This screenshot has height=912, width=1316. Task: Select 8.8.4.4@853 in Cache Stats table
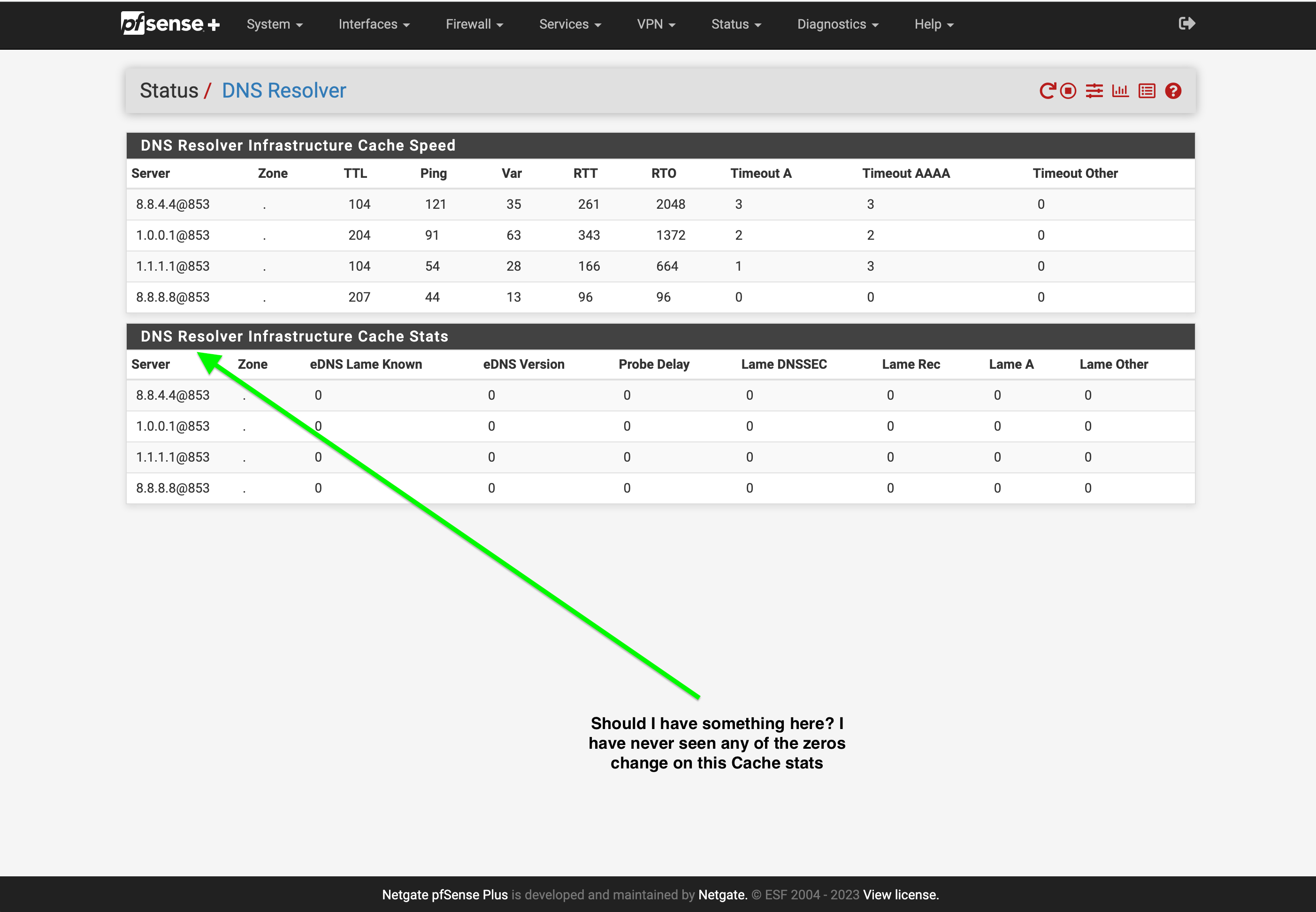click(x=173, y=395)
